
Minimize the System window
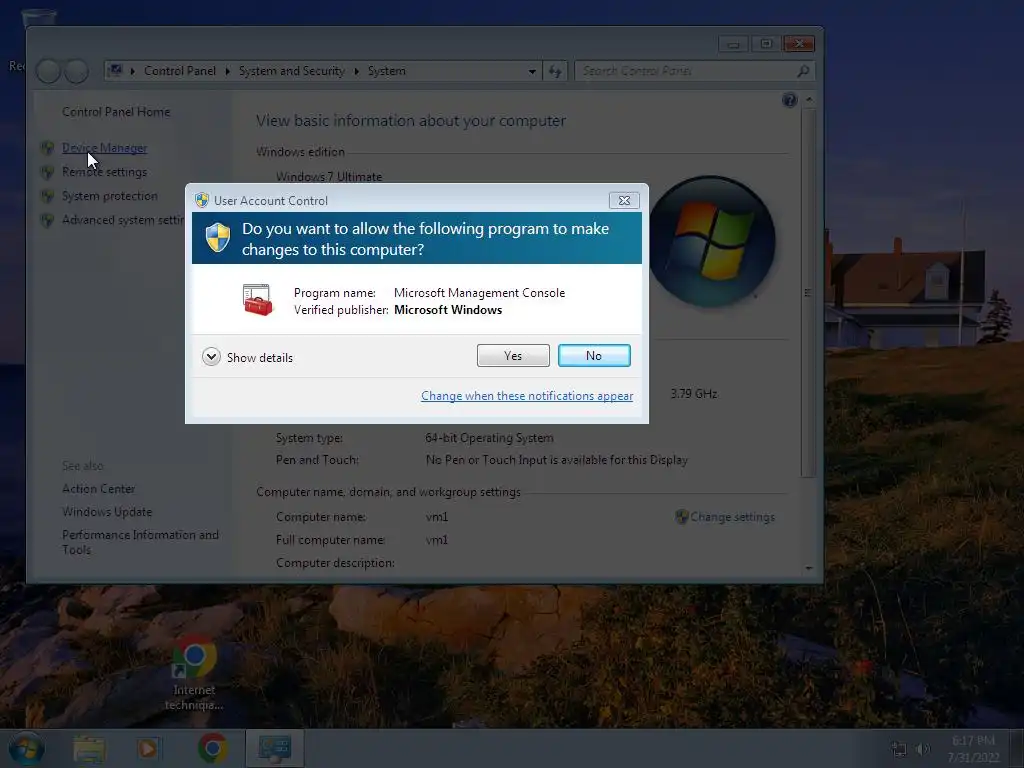[x=733, y=44]
